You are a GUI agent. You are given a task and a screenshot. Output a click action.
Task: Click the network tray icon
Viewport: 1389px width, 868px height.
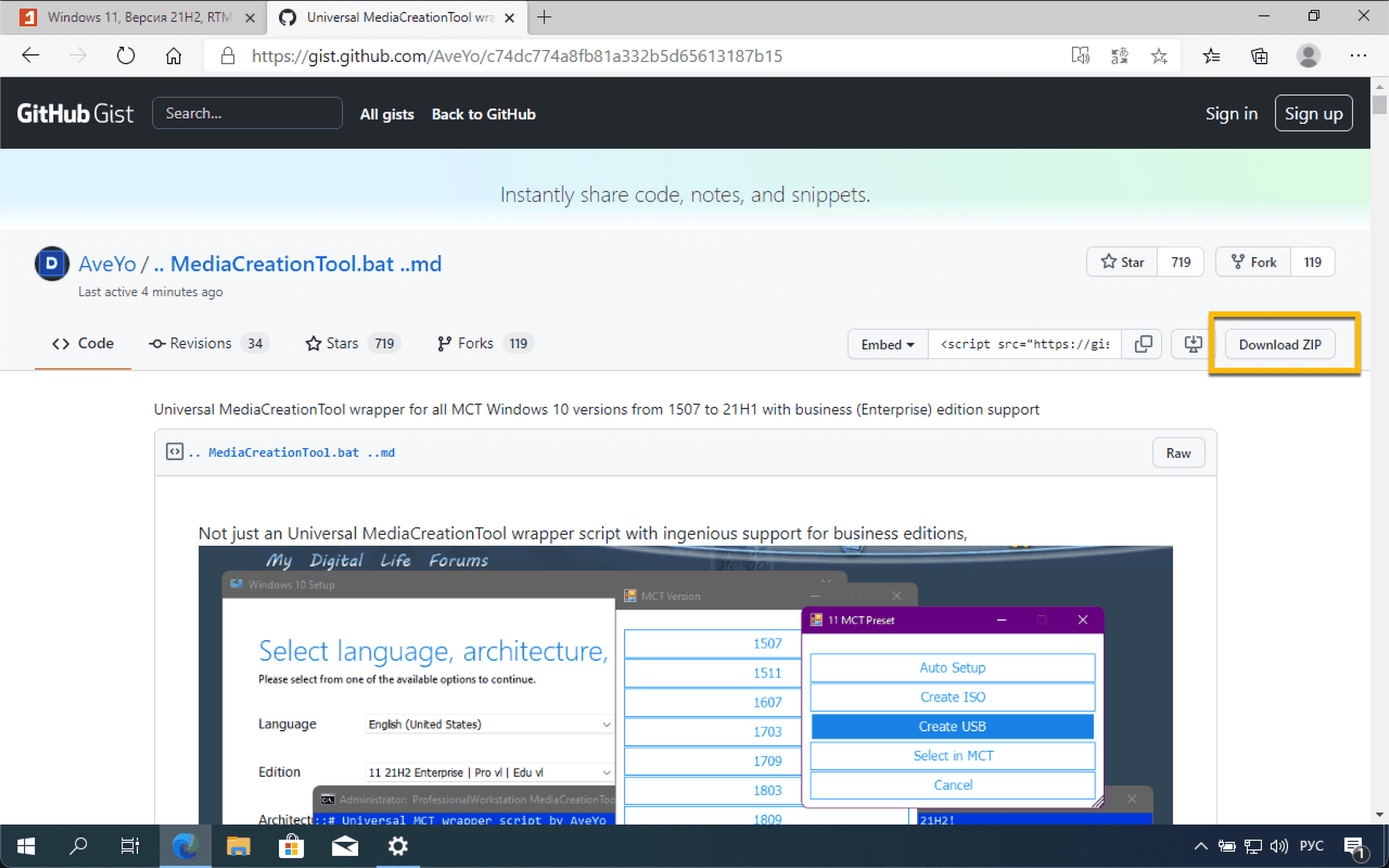pos(1253,846)
